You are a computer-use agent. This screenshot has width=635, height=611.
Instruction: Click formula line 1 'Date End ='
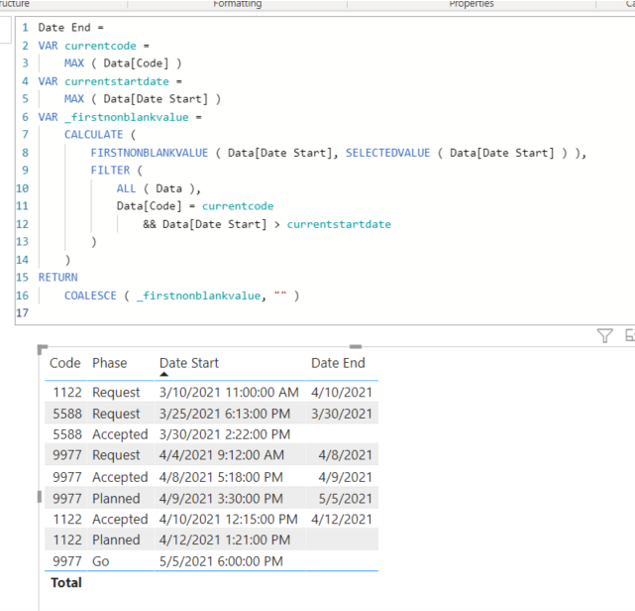[x=71, y=28]
